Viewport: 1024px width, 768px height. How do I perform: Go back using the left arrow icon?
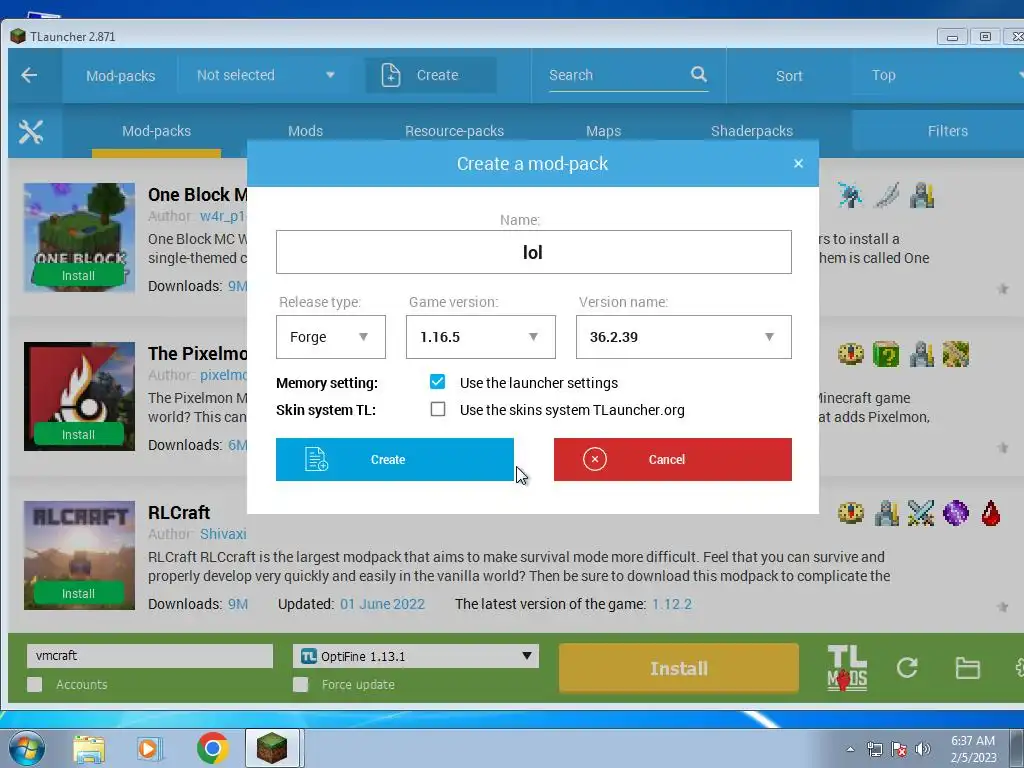(29, 75)
